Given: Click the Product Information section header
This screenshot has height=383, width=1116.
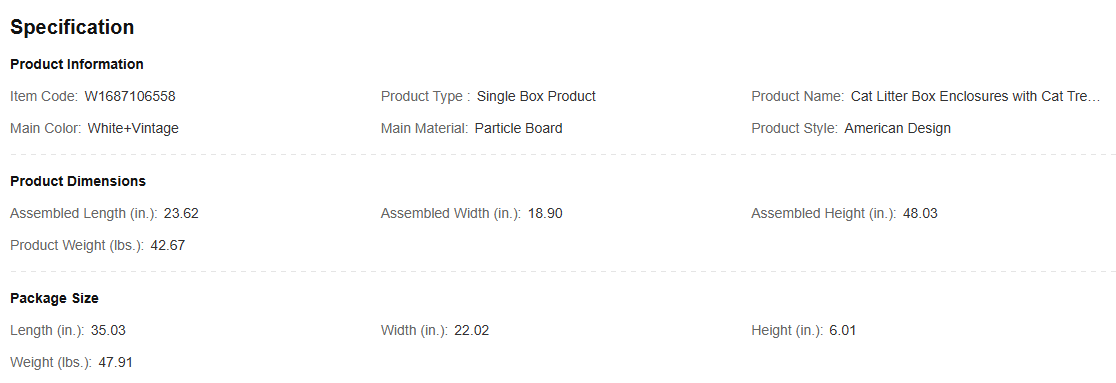Looking at the screenshot, I should click(x=77, y=64).
